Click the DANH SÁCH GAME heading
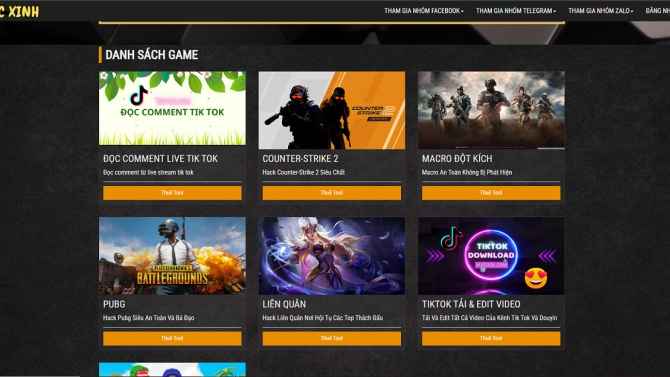The width and height of the screenshot is (670, 377). [x=152, y=55]
